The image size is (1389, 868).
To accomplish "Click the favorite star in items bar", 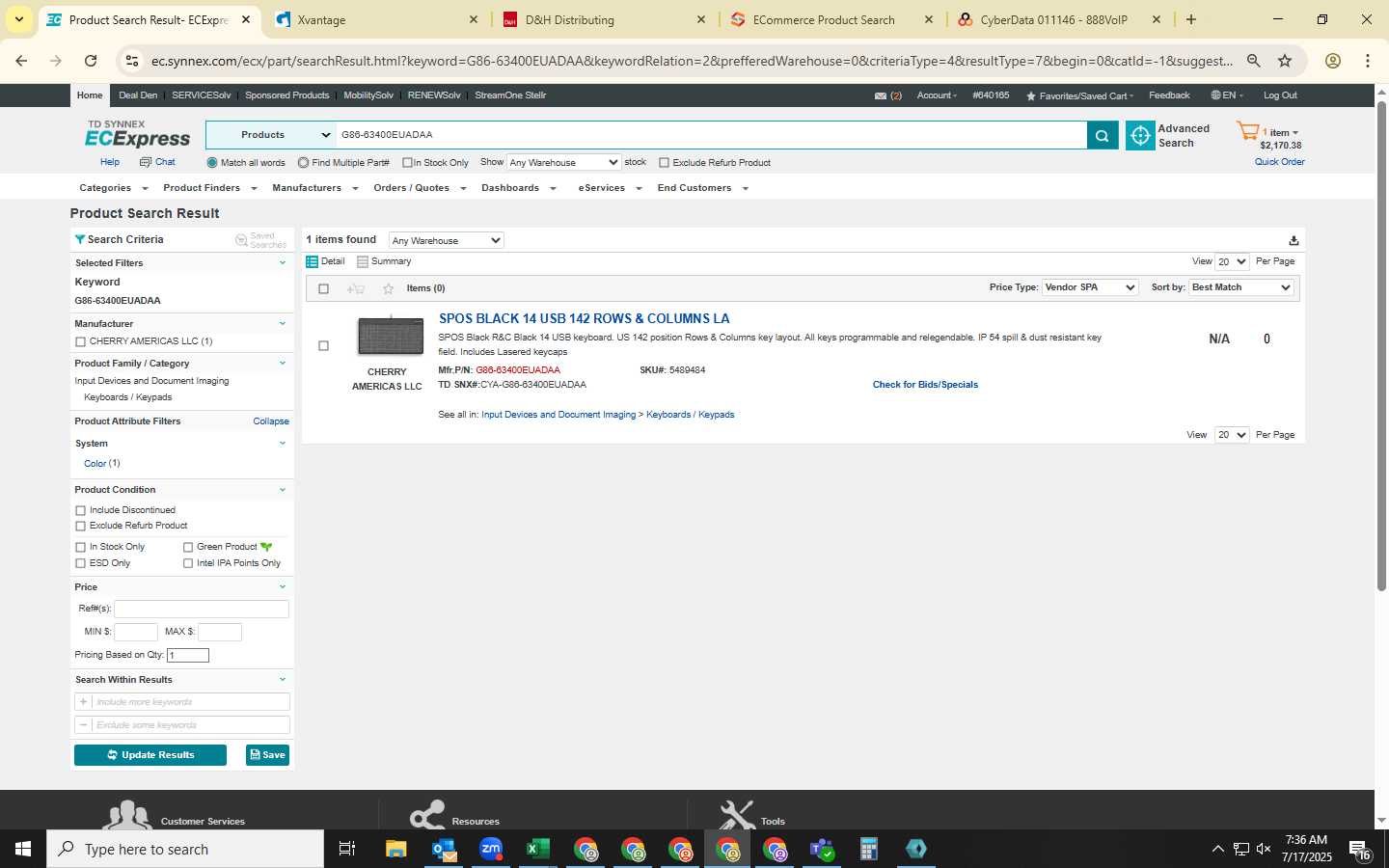I will tap(388, 288).
